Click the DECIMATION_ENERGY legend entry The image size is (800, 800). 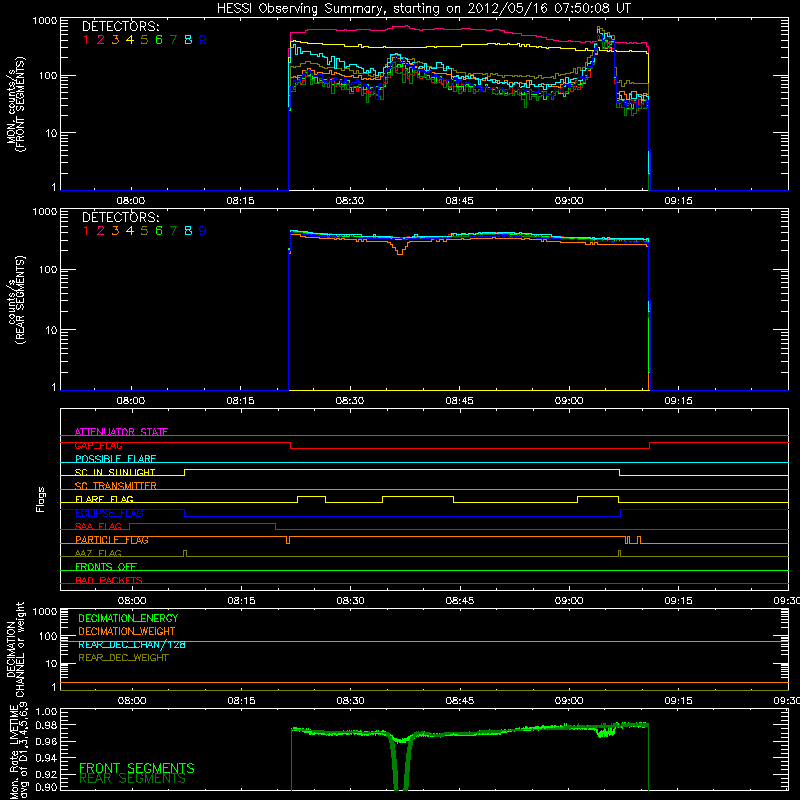[128, 618]
